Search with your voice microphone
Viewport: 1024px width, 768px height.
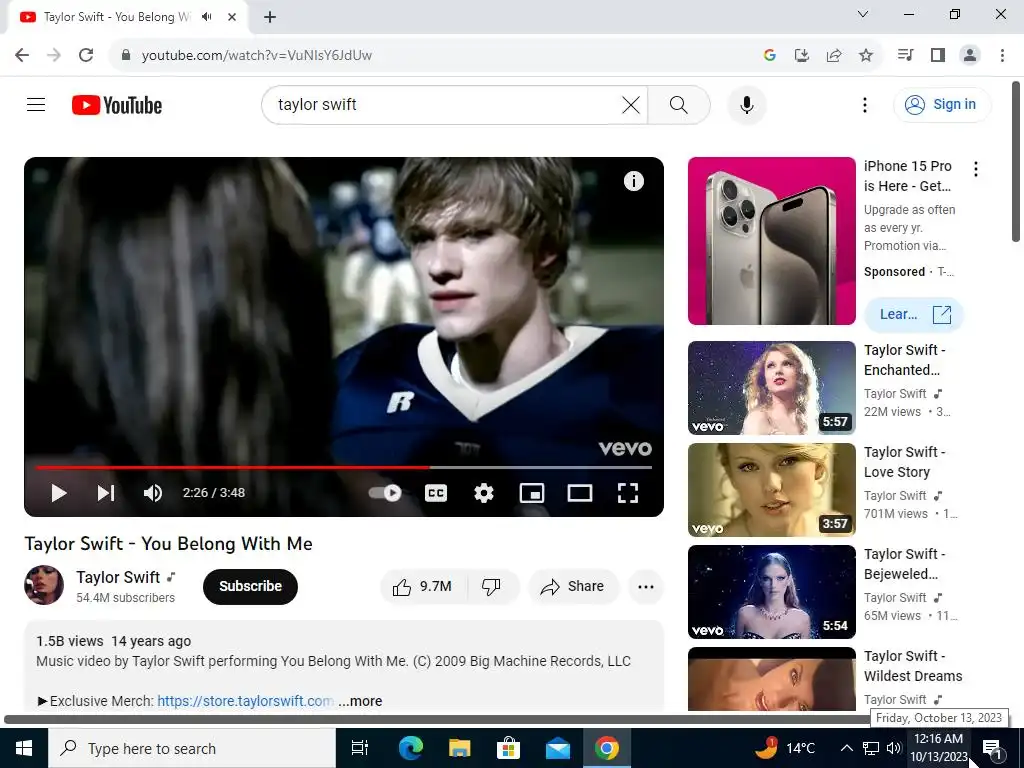pos(746,104)
